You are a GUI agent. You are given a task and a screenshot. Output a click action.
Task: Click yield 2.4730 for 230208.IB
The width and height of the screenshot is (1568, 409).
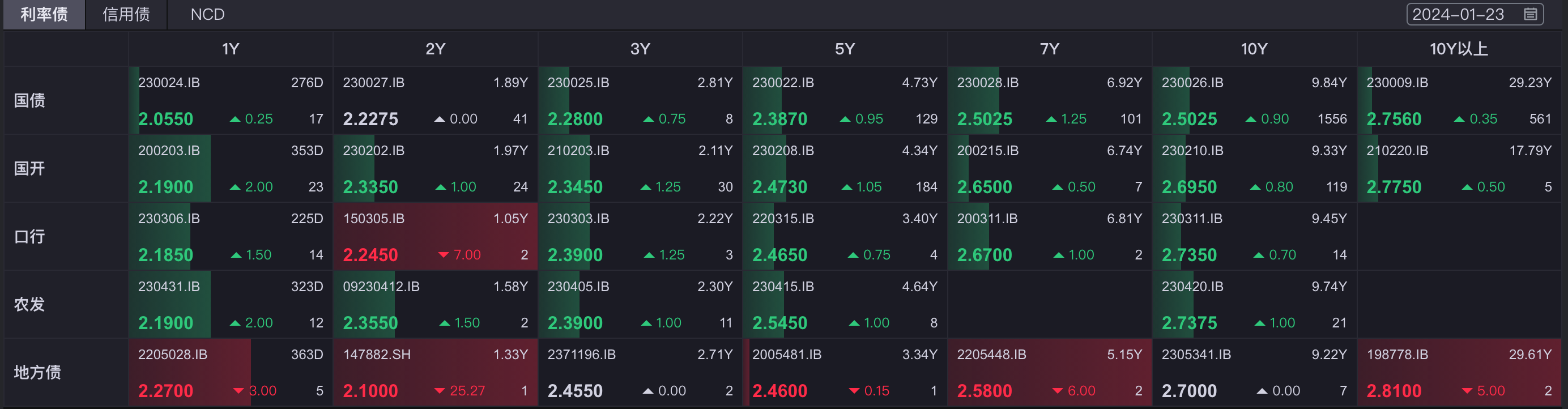(779, 188)
